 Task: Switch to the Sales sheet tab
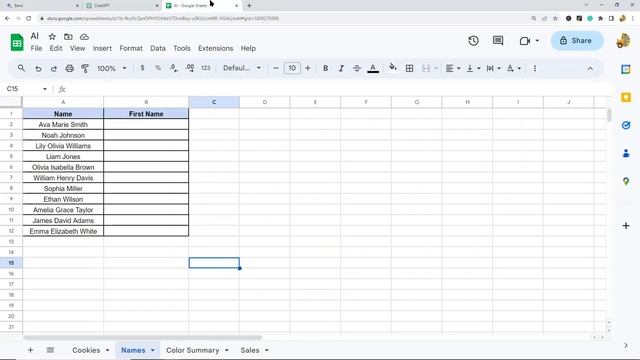[x=250, y=350]
